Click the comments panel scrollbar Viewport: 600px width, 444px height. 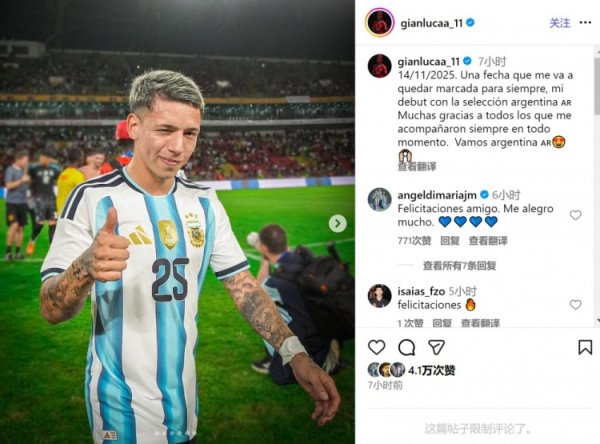597,86
